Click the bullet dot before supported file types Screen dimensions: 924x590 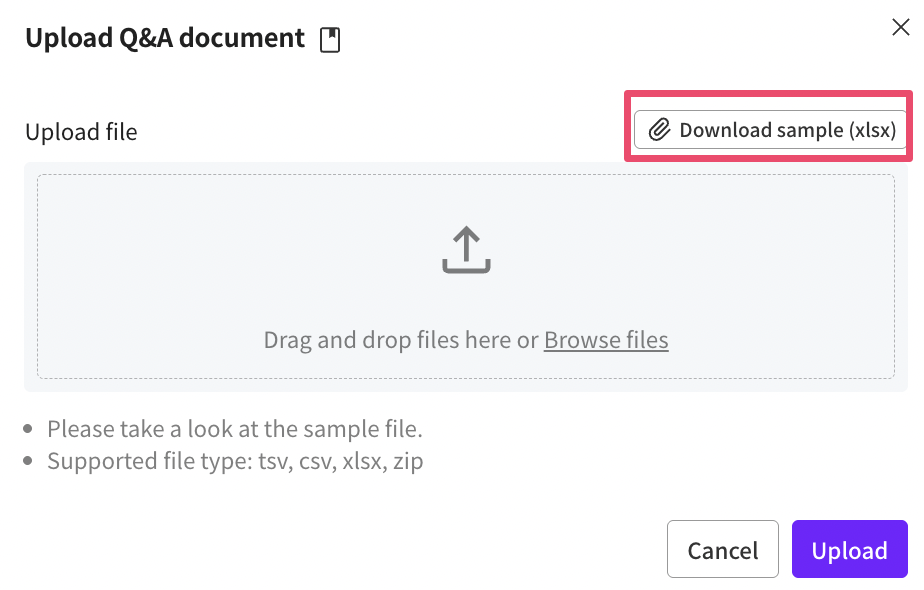click(31, 463)
